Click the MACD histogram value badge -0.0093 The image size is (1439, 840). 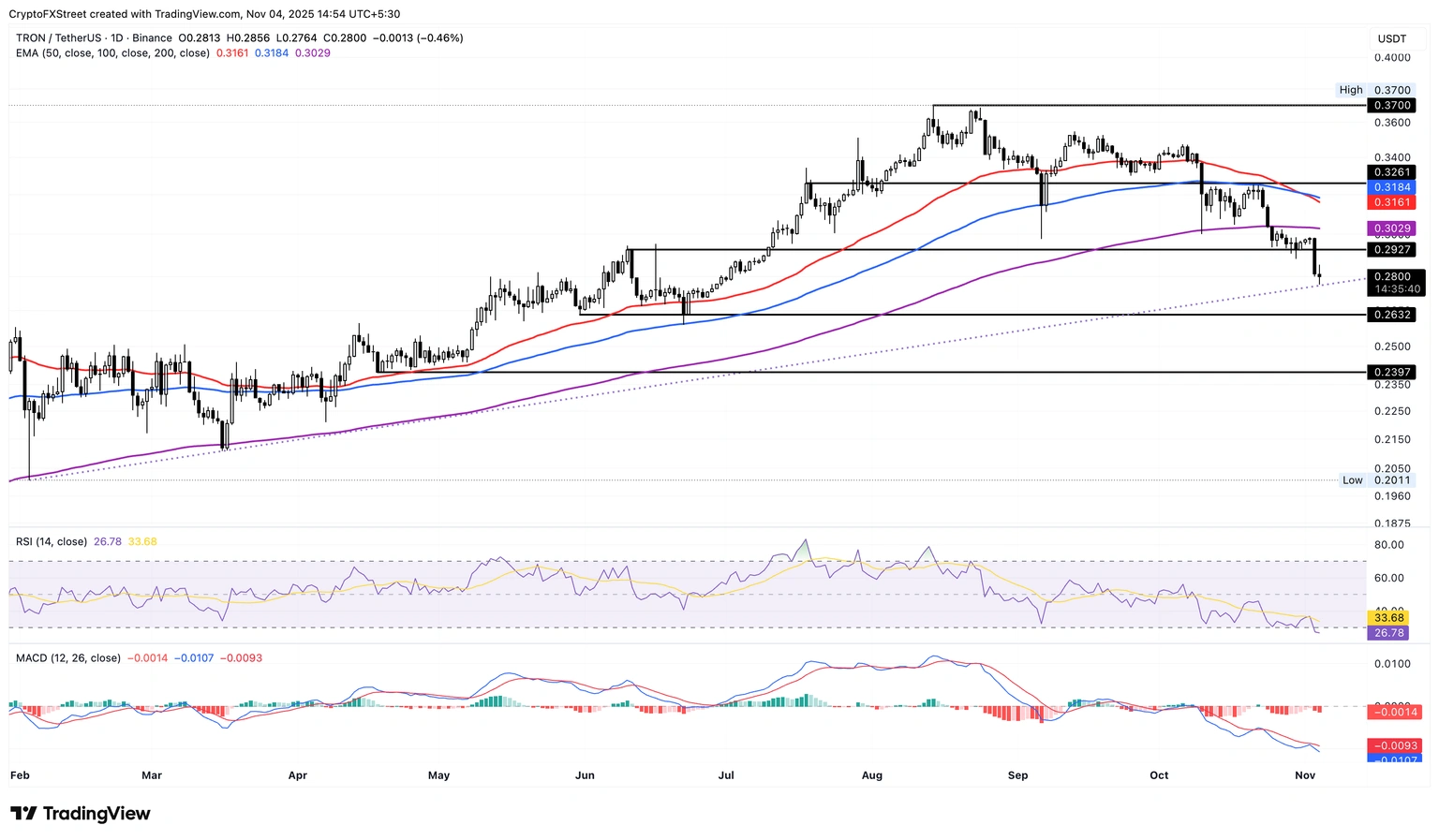tap(1394, 744)
